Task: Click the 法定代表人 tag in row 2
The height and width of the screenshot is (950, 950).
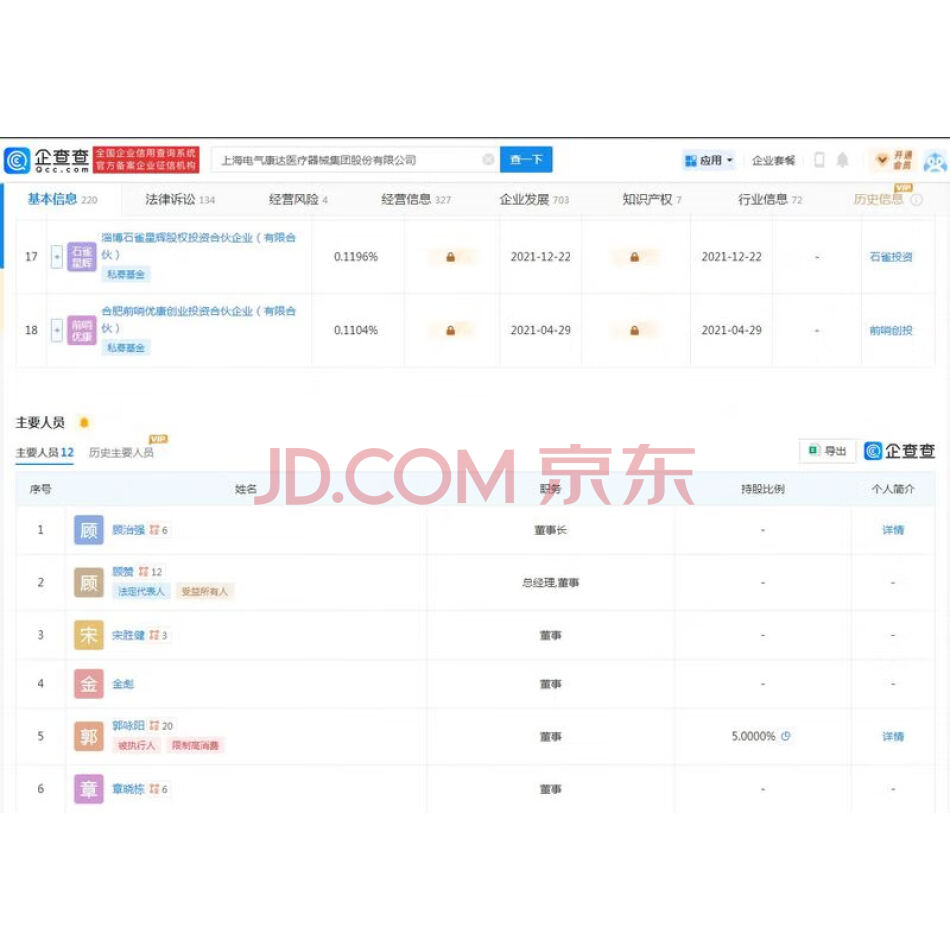Action: (141, 591)
